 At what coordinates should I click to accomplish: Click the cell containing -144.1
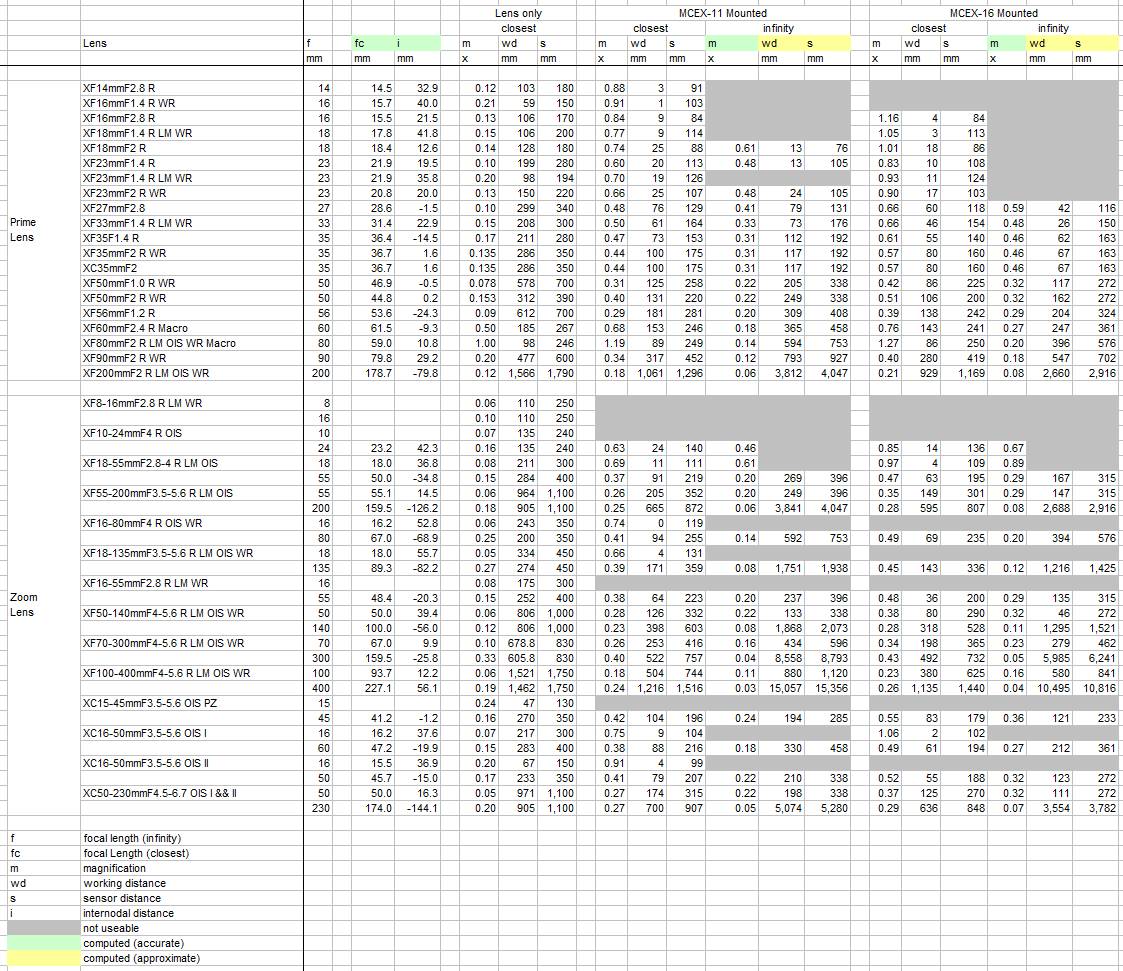[418, 809]
